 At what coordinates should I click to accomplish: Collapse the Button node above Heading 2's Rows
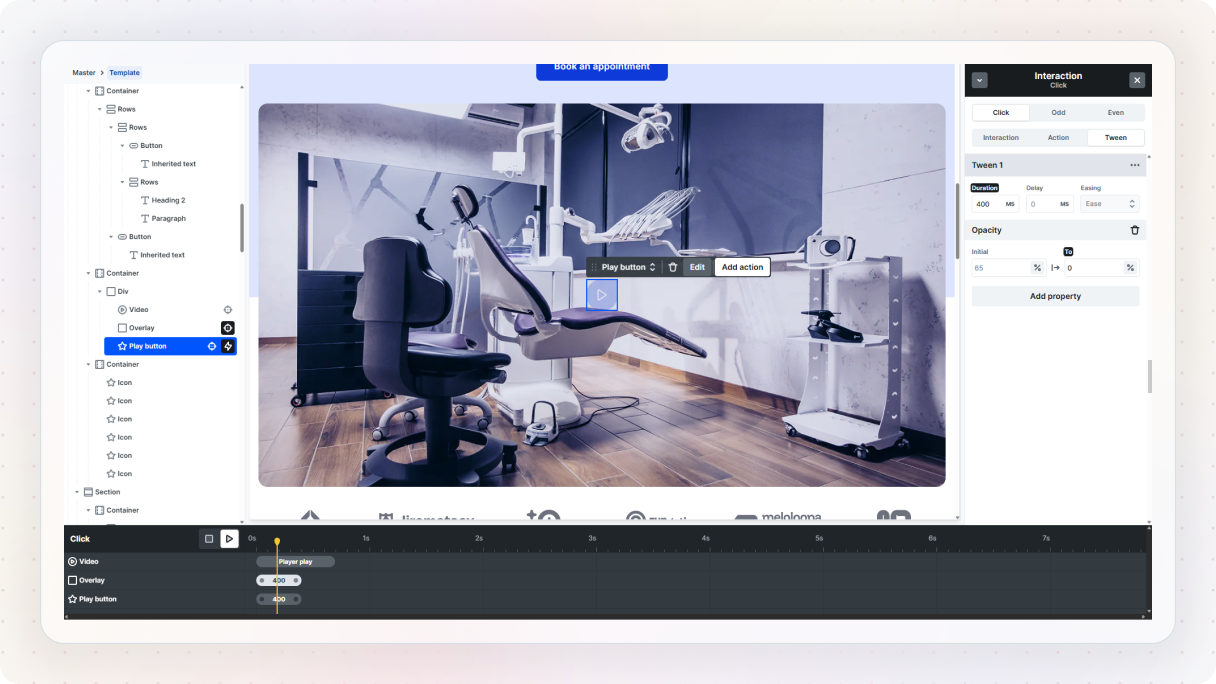click(x=122, y=146)
